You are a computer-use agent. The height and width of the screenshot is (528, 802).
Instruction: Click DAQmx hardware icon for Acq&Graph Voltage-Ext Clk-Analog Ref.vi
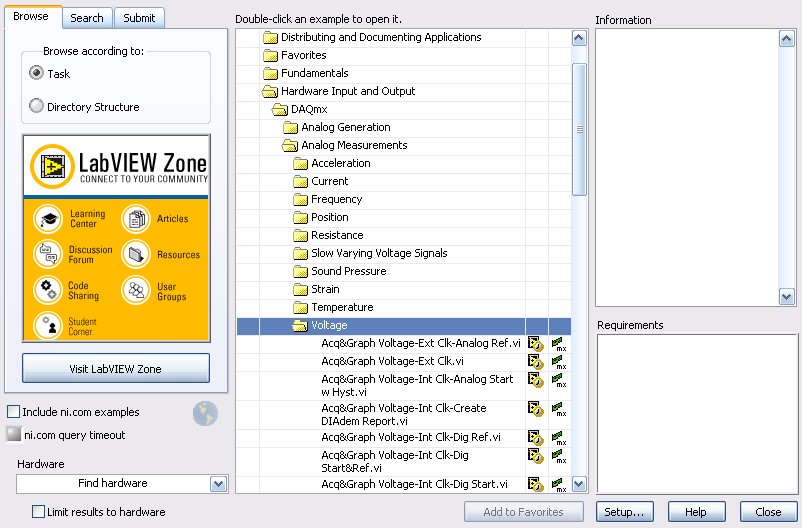click(x=559, y=344)
